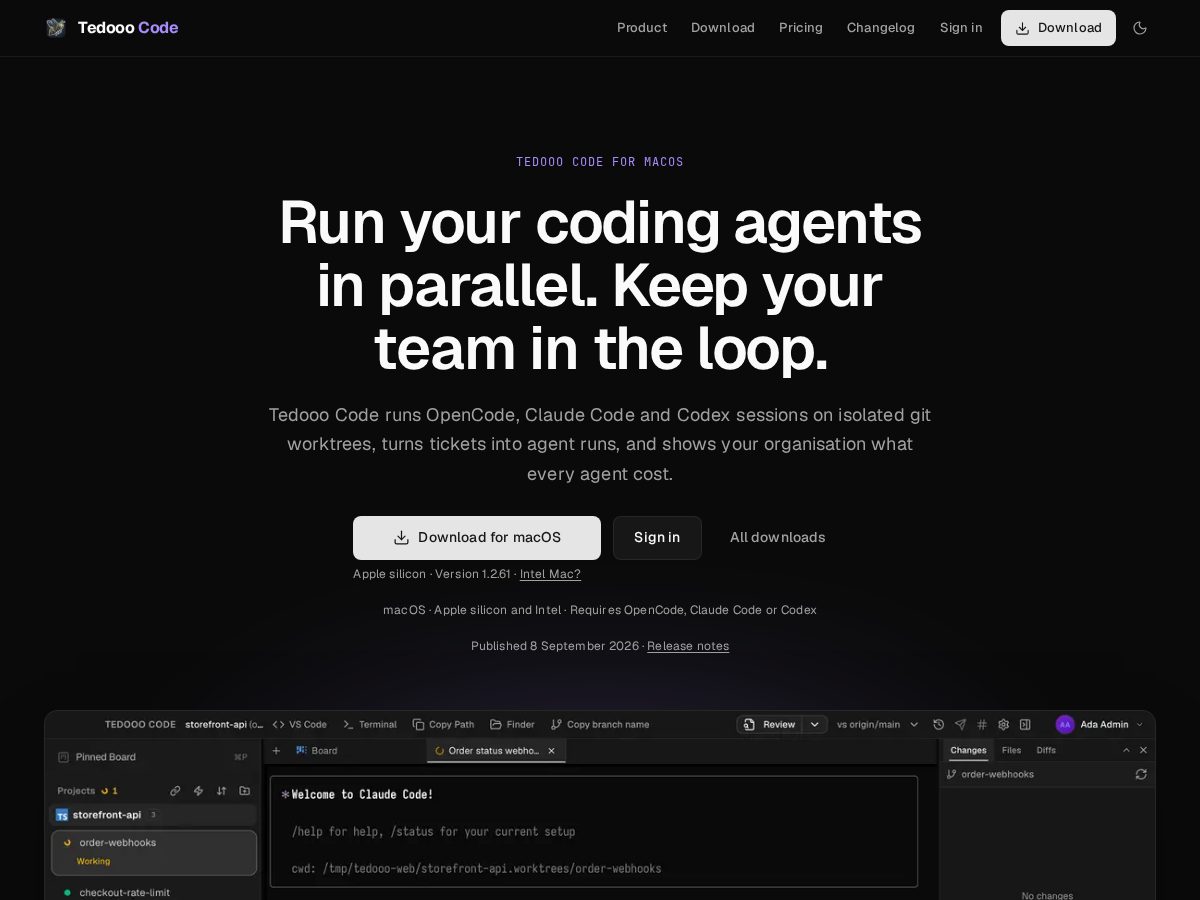Select the Order status webhook tab
1200x900 pixels.
(494, 750)
